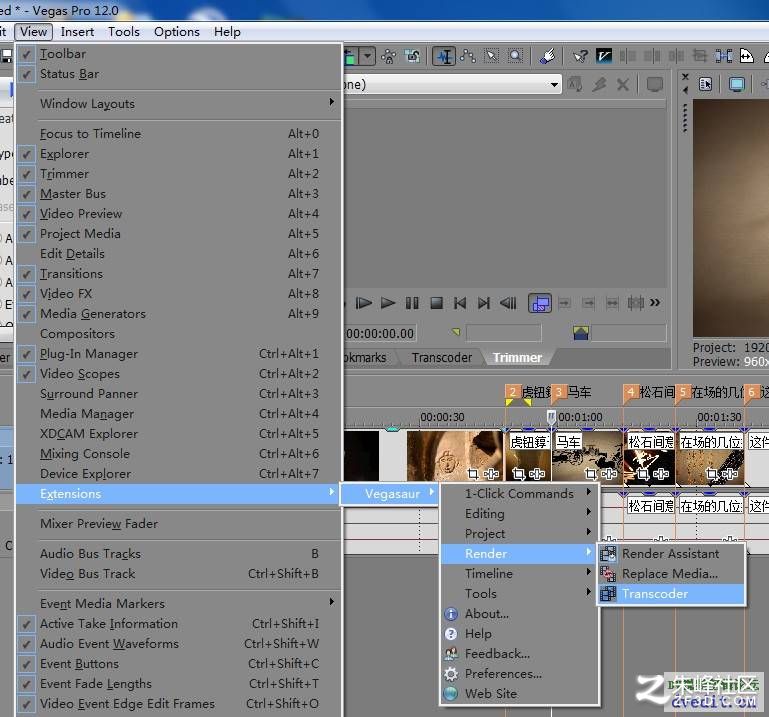Image resolution: width=769 pixels, height=717 pixels.
Task: Click the timeline cursor handle at 00:01:00
Action: click(551, 417)
